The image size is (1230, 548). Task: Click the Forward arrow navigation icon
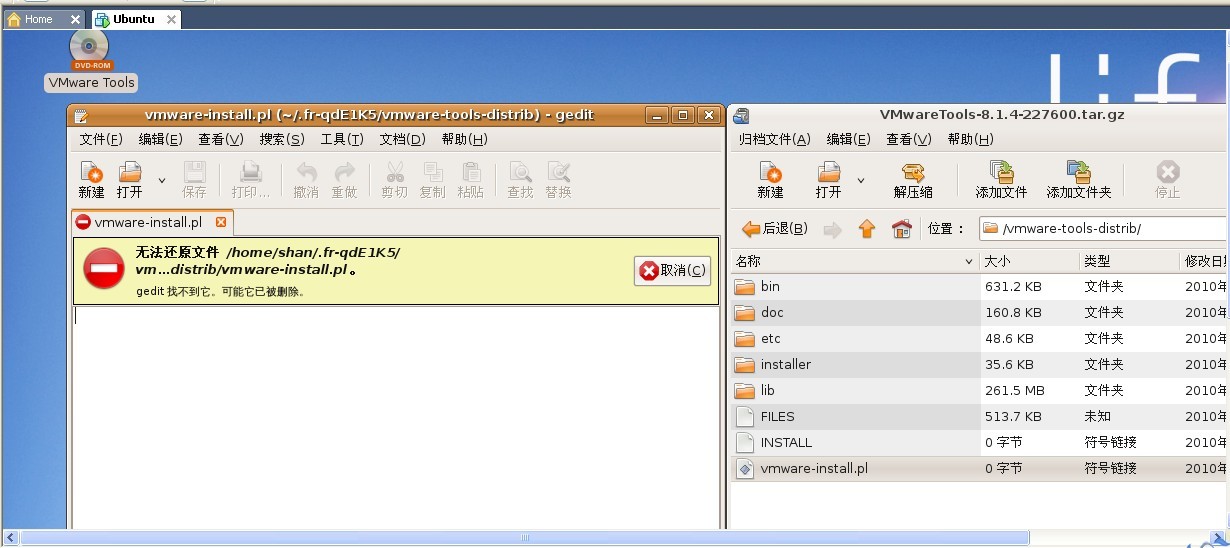pos(832,230)
